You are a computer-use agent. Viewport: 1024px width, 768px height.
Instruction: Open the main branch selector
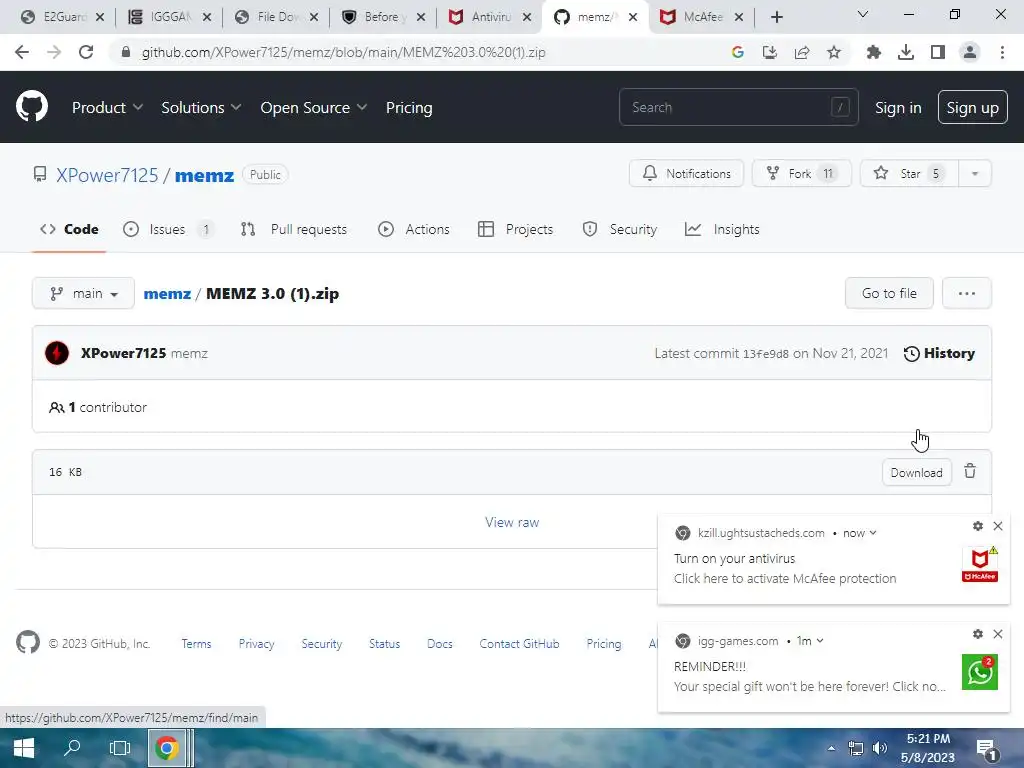tap(83, 293)
